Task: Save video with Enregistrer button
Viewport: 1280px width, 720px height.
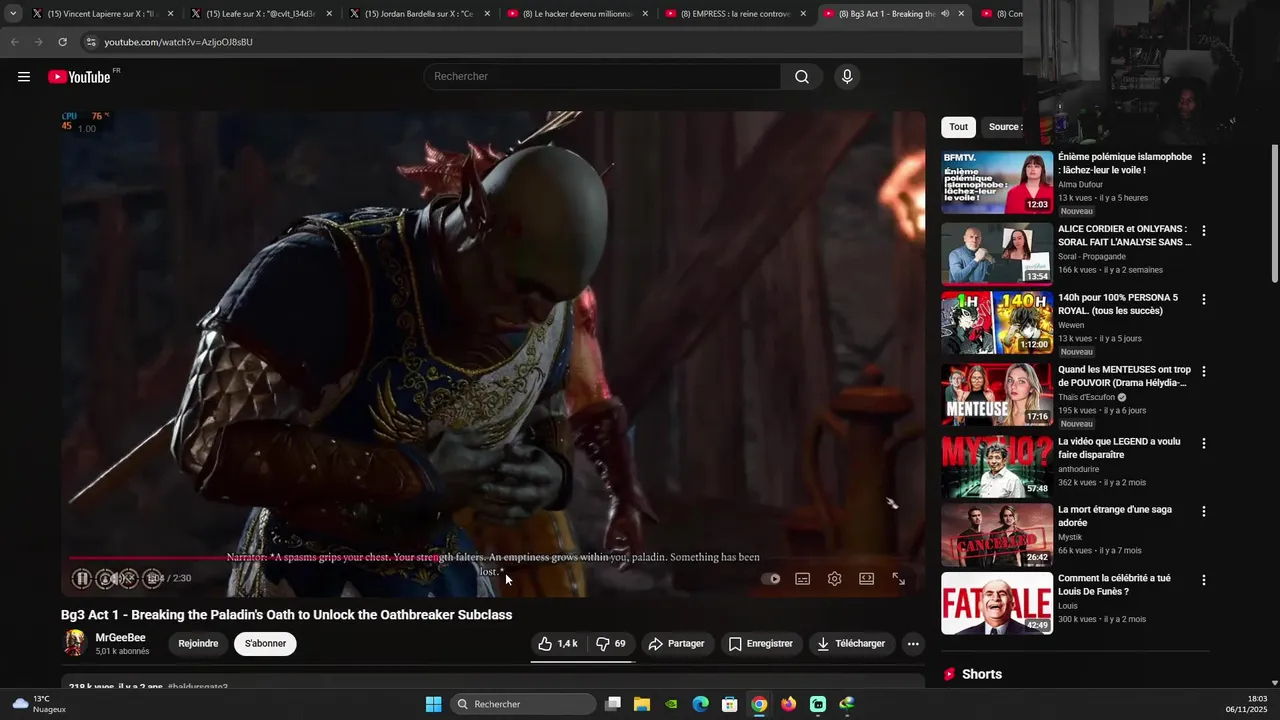Action: 761,644
